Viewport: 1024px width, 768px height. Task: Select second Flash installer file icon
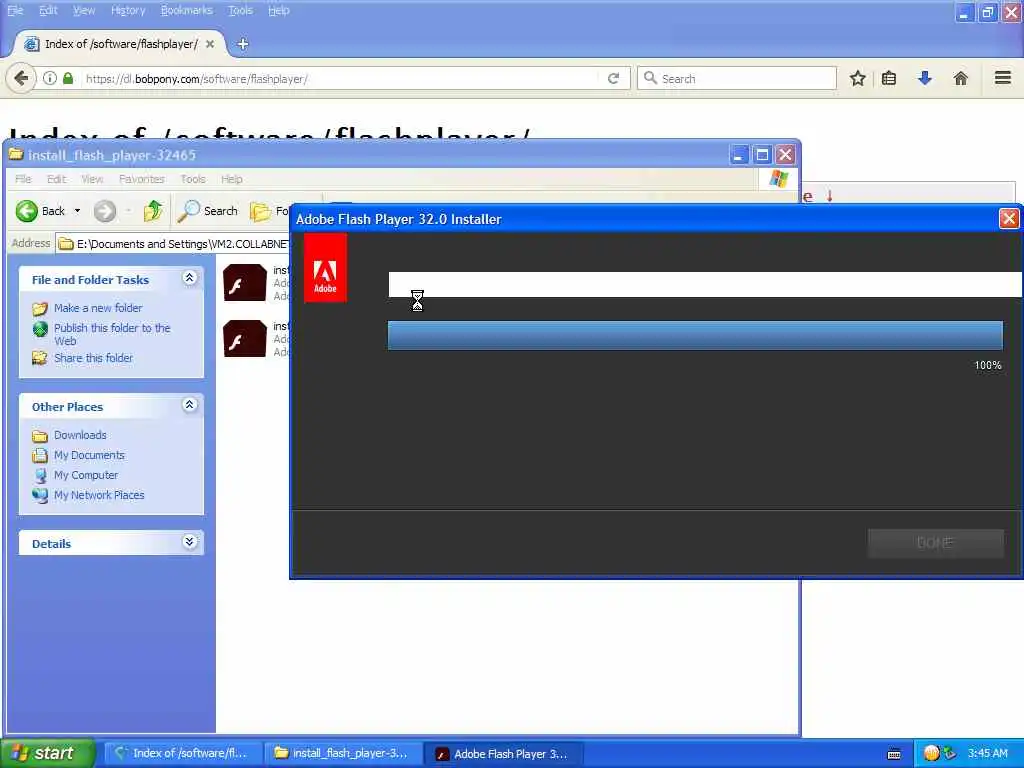point(244,338)
